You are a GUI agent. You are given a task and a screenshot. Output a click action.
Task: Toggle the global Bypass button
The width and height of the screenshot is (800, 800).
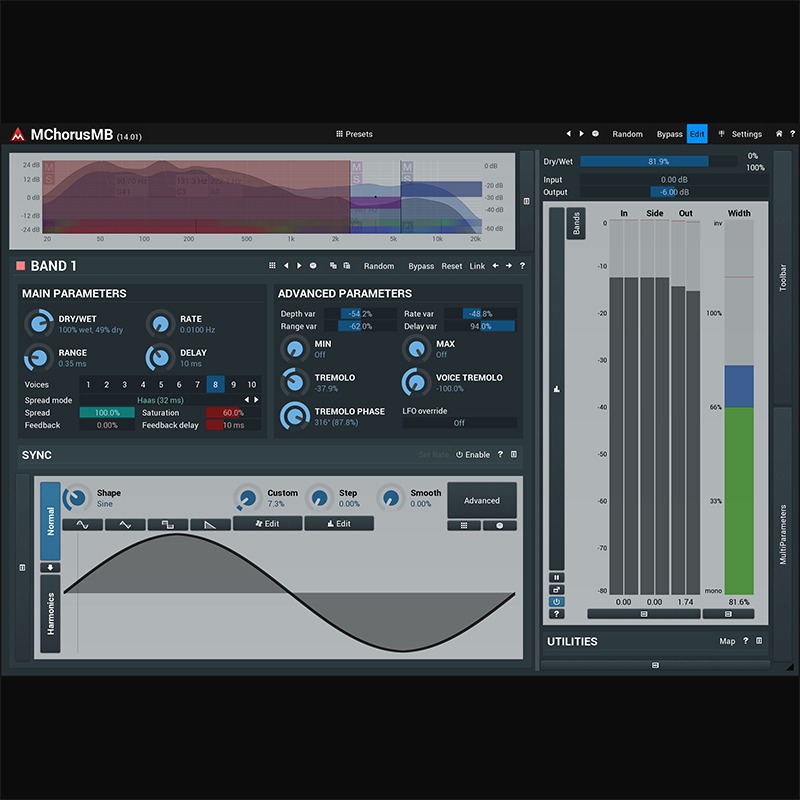coord(669,134)
